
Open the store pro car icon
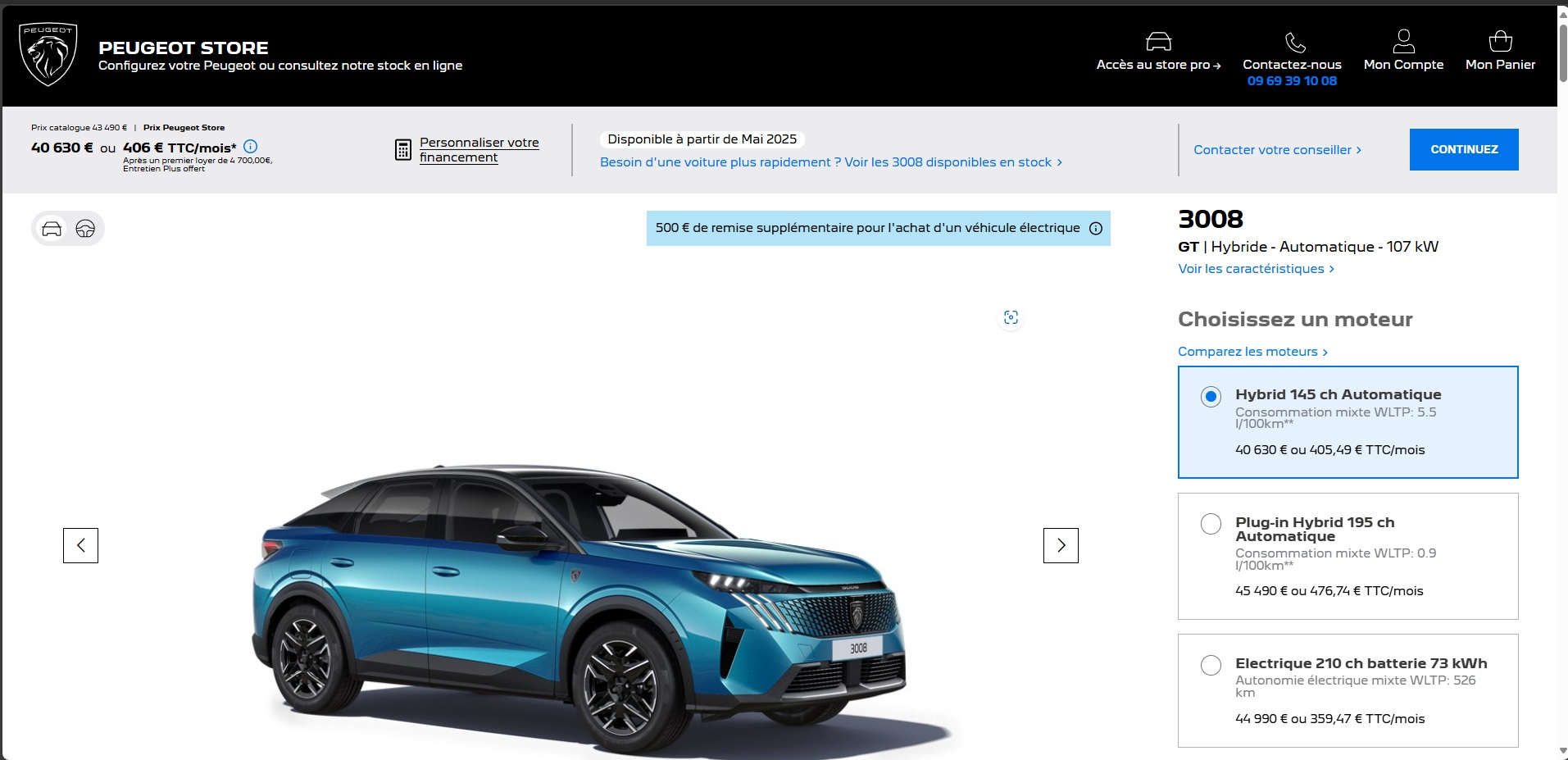(1158, 41)
